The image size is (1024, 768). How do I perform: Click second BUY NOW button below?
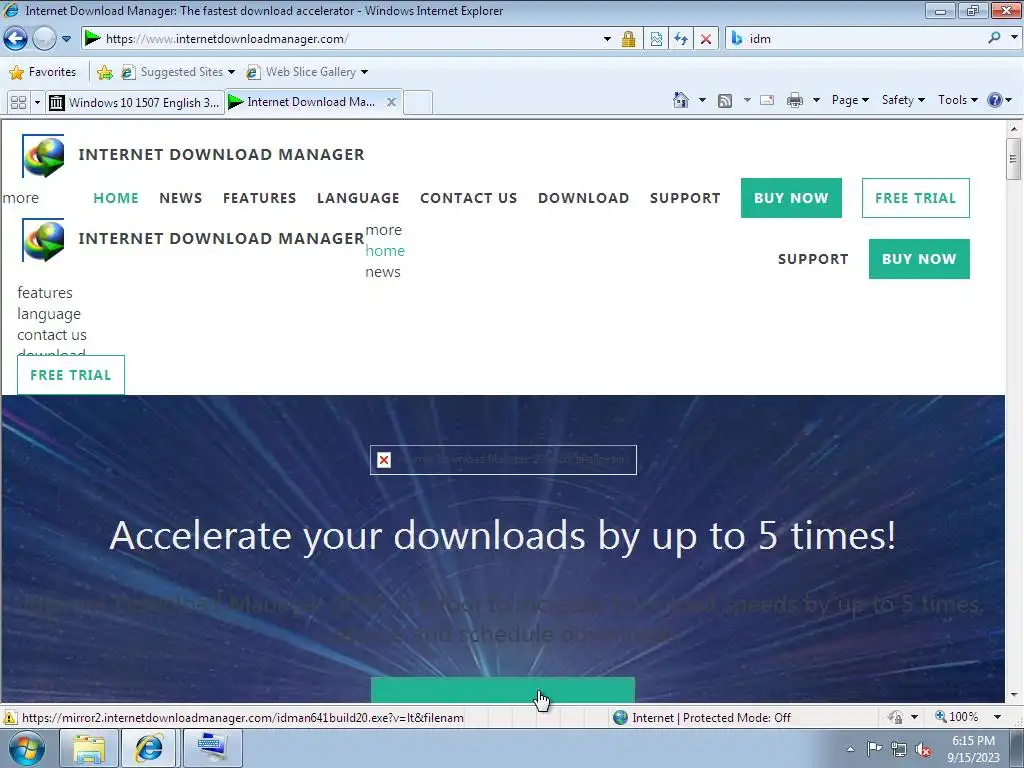(x=919, y=259)
